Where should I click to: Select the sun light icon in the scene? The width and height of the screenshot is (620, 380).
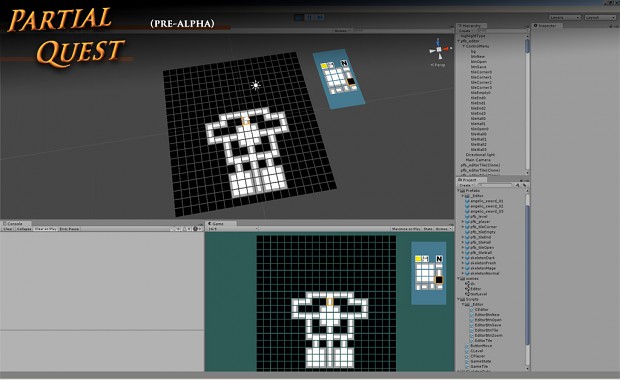[255, 85]
